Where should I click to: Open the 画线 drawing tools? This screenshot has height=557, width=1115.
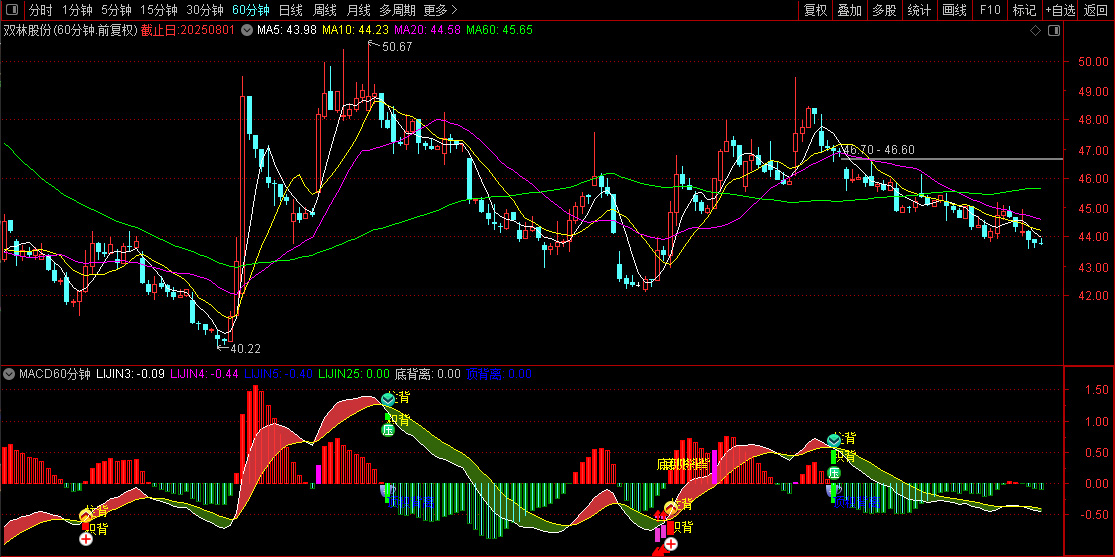954,10
